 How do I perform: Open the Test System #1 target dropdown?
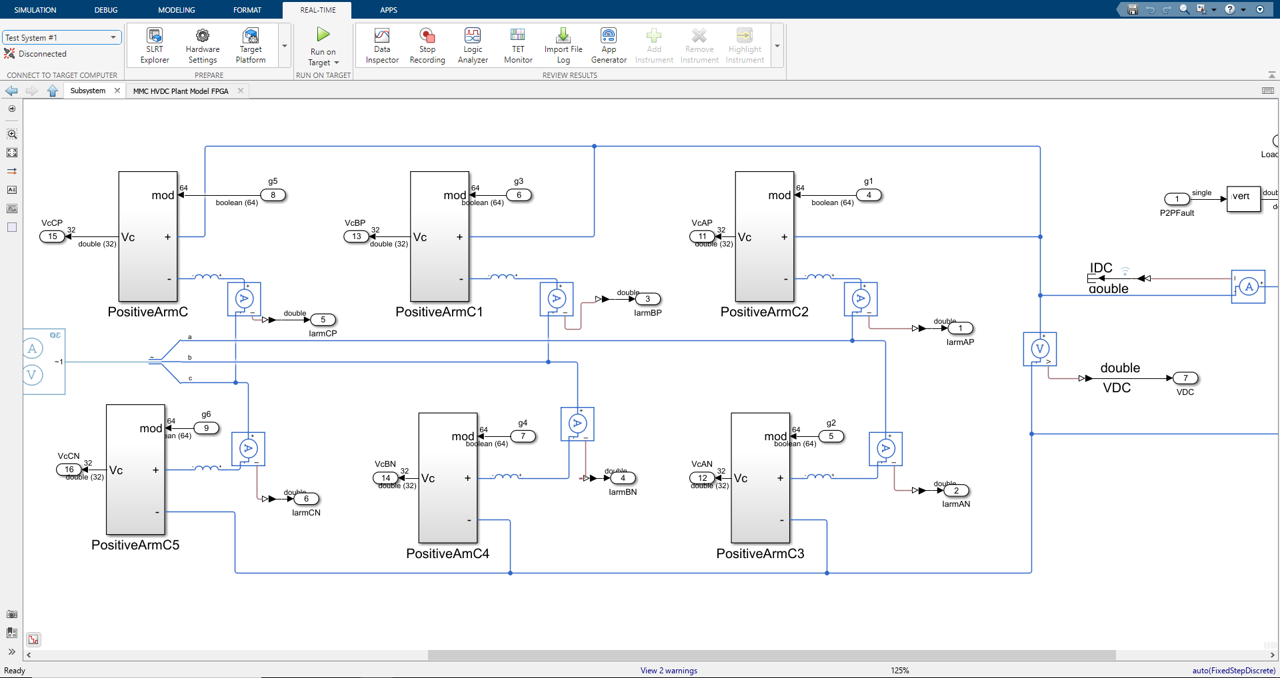pyautogui.click(x=61, y=38)
